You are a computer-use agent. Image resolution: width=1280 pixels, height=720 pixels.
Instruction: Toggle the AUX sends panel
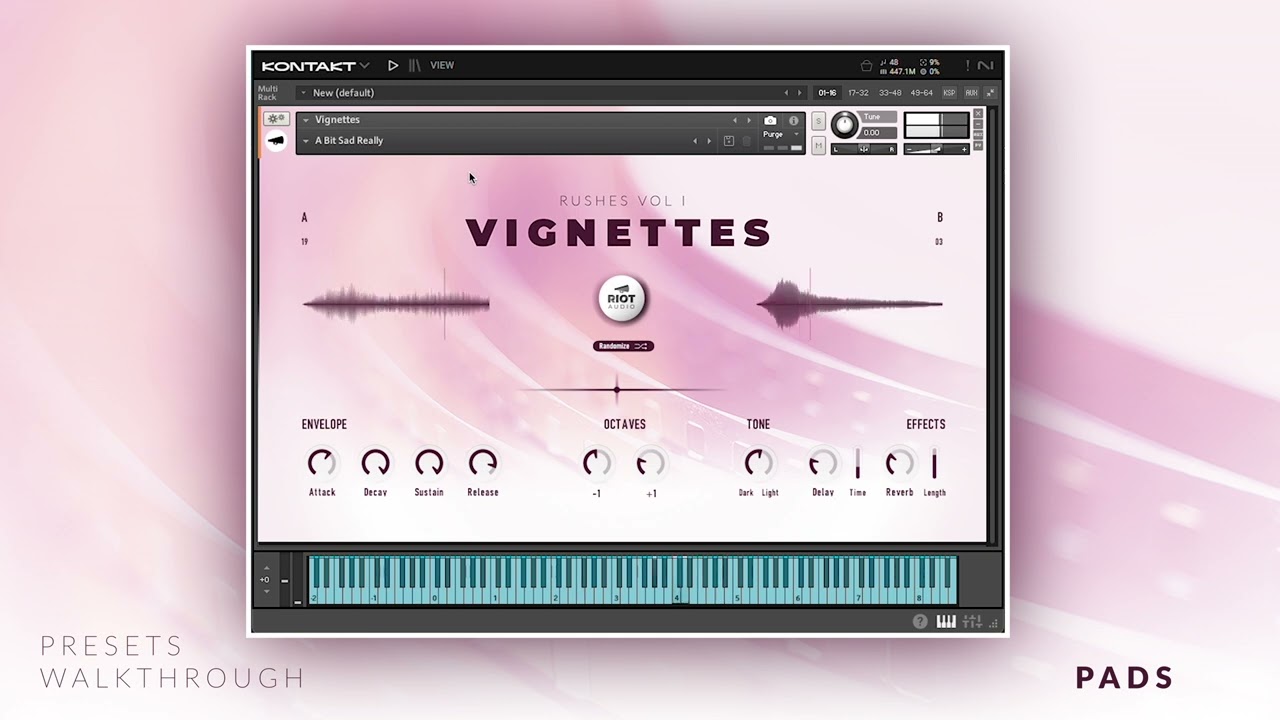click(971, 93)
